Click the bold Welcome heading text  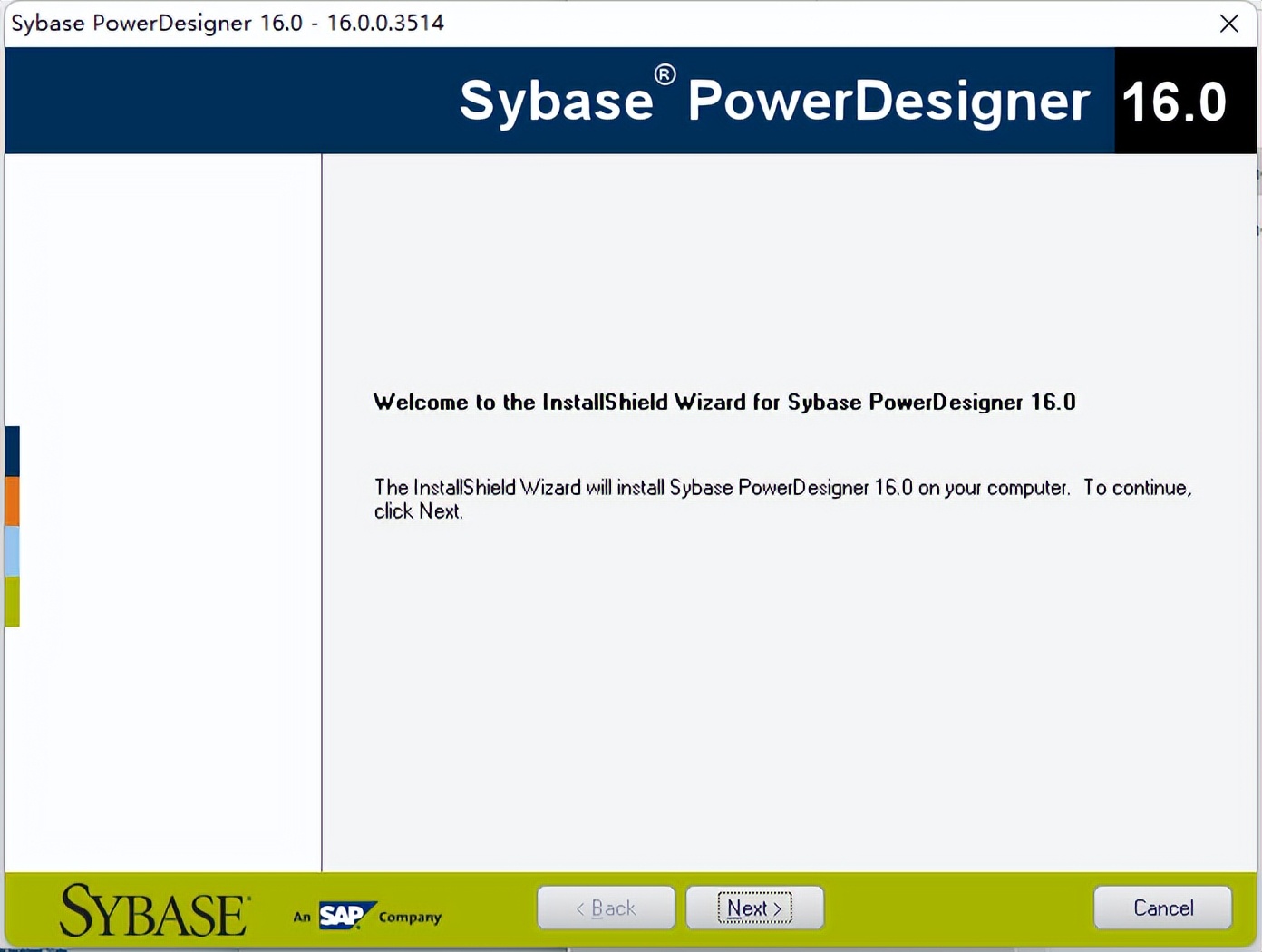(x=723, y=403)
